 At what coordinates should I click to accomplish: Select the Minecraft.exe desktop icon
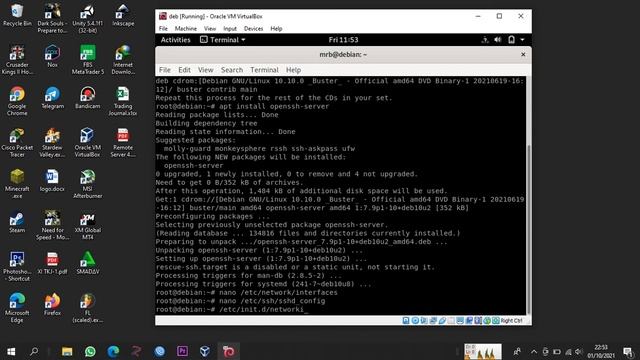(x=17, y=184)
